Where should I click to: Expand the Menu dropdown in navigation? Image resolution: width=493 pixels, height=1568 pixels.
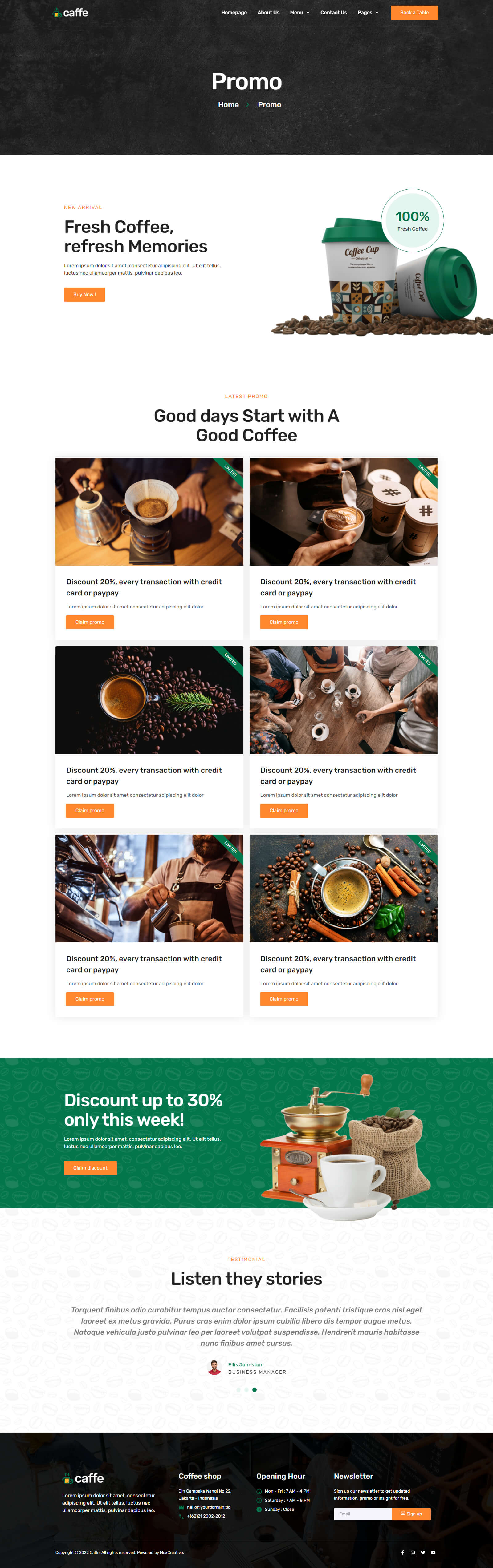coord(300,13)
